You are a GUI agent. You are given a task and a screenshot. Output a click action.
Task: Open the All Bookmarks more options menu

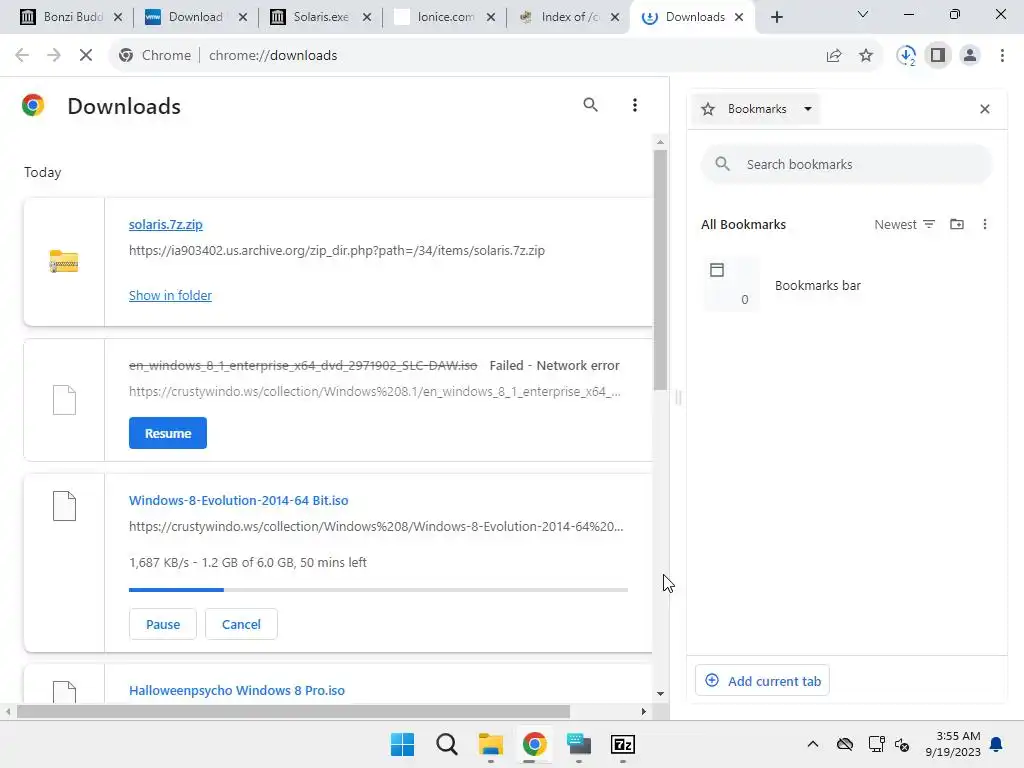(x=985, y=224)
